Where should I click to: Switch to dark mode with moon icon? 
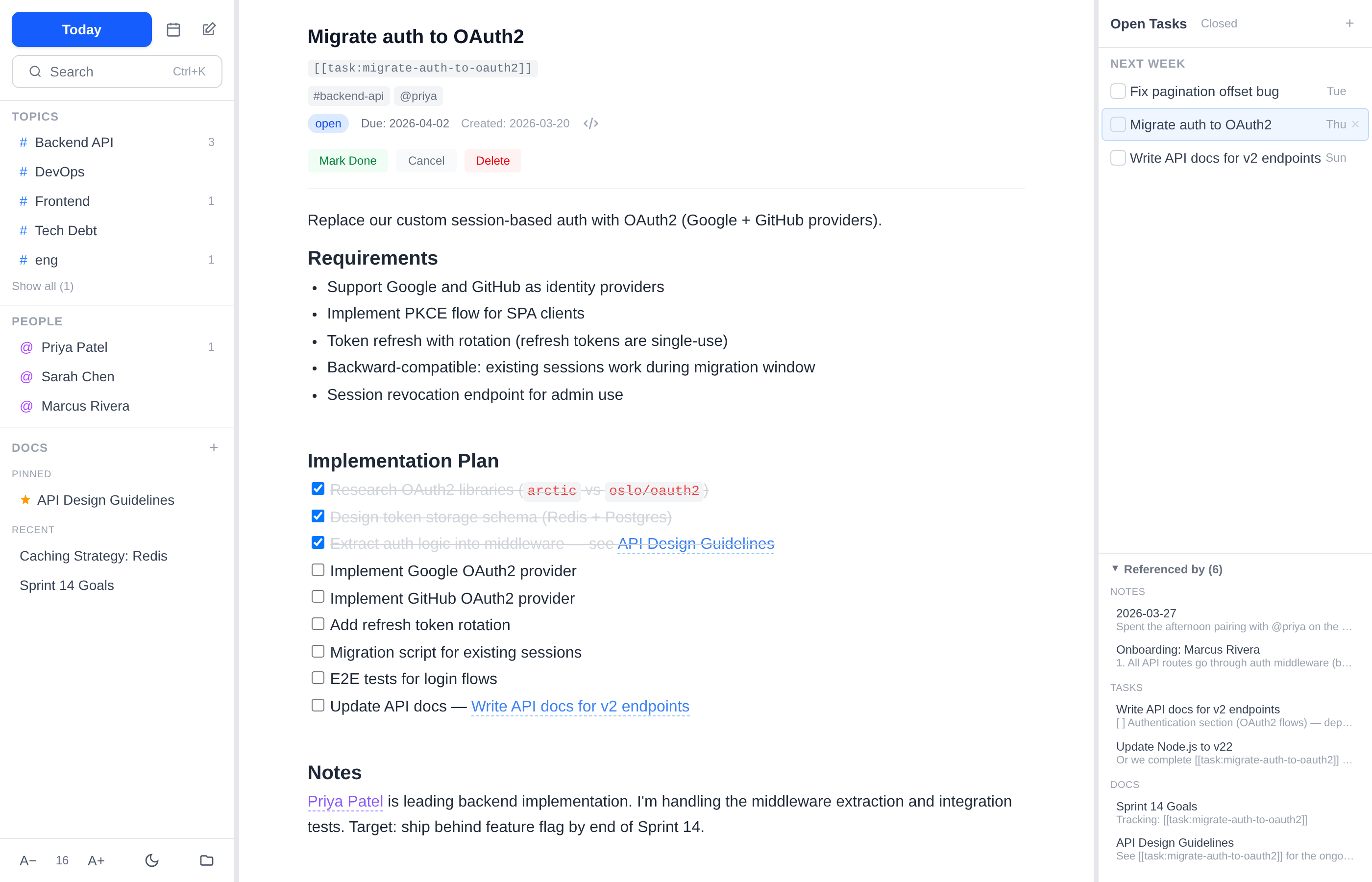(x=152, y=860)
